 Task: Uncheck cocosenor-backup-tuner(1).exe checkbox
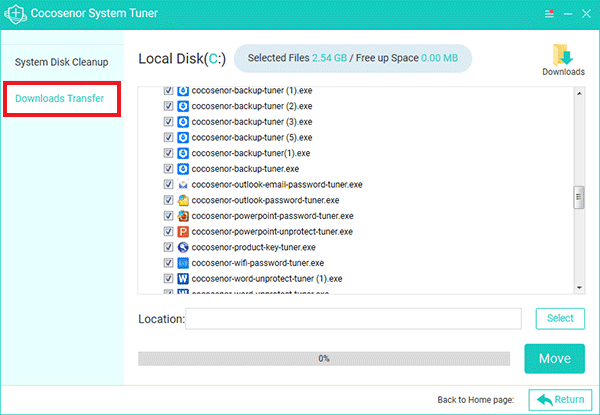click(168, 153)
